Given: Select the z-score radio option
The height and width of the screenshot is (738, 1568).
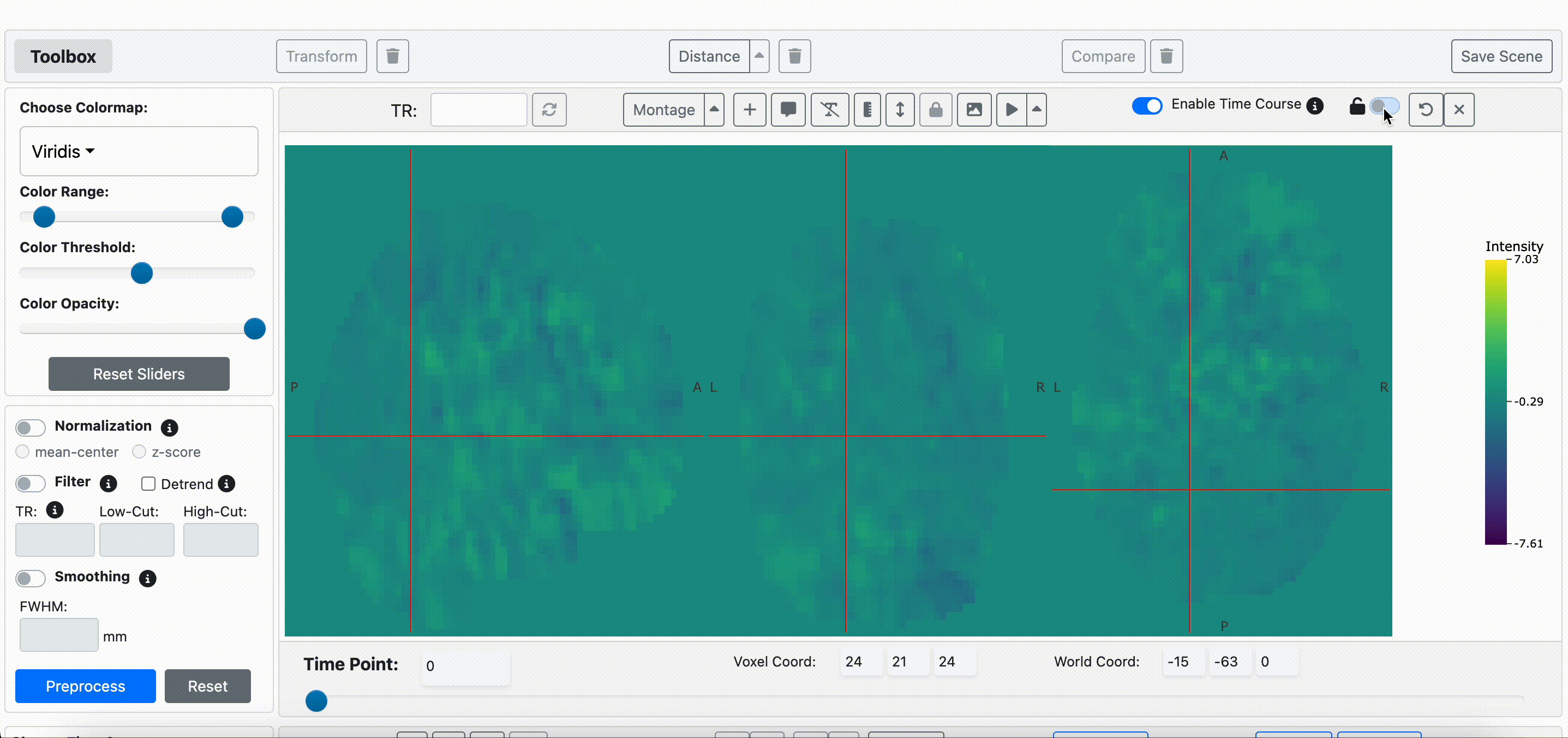Looking at the screenshot, I should click(139, 452).
